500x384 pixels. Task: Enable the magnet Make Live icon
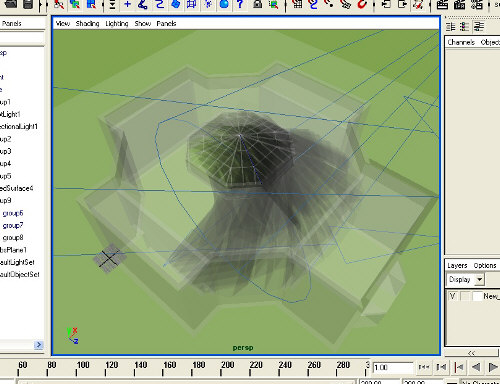pos(362,4)
